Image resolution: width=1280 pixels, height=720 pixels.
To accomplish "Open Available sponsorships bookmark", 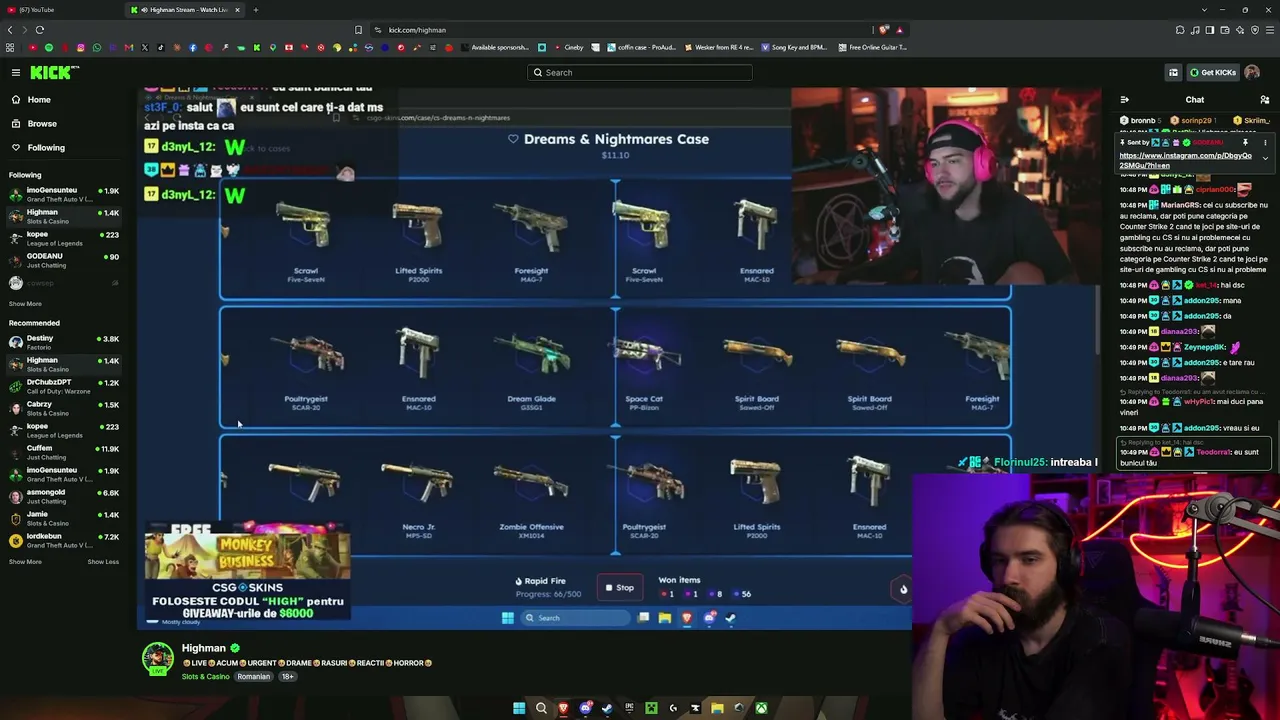I will coord(494,47).
